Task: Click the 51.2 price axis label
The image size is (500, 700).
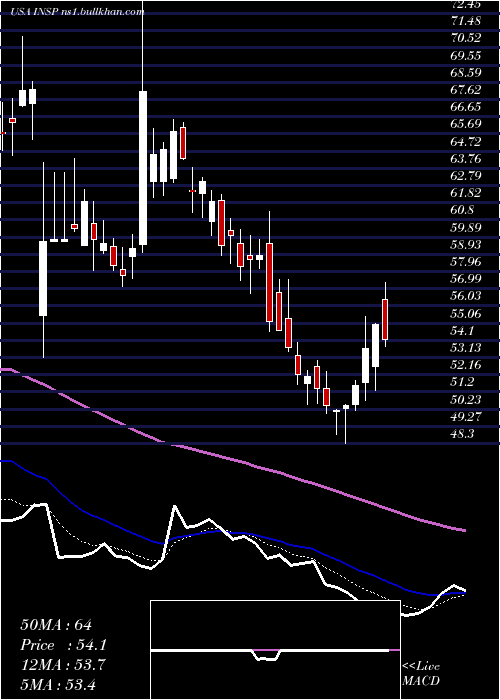Action: click(x=462, y=382)
